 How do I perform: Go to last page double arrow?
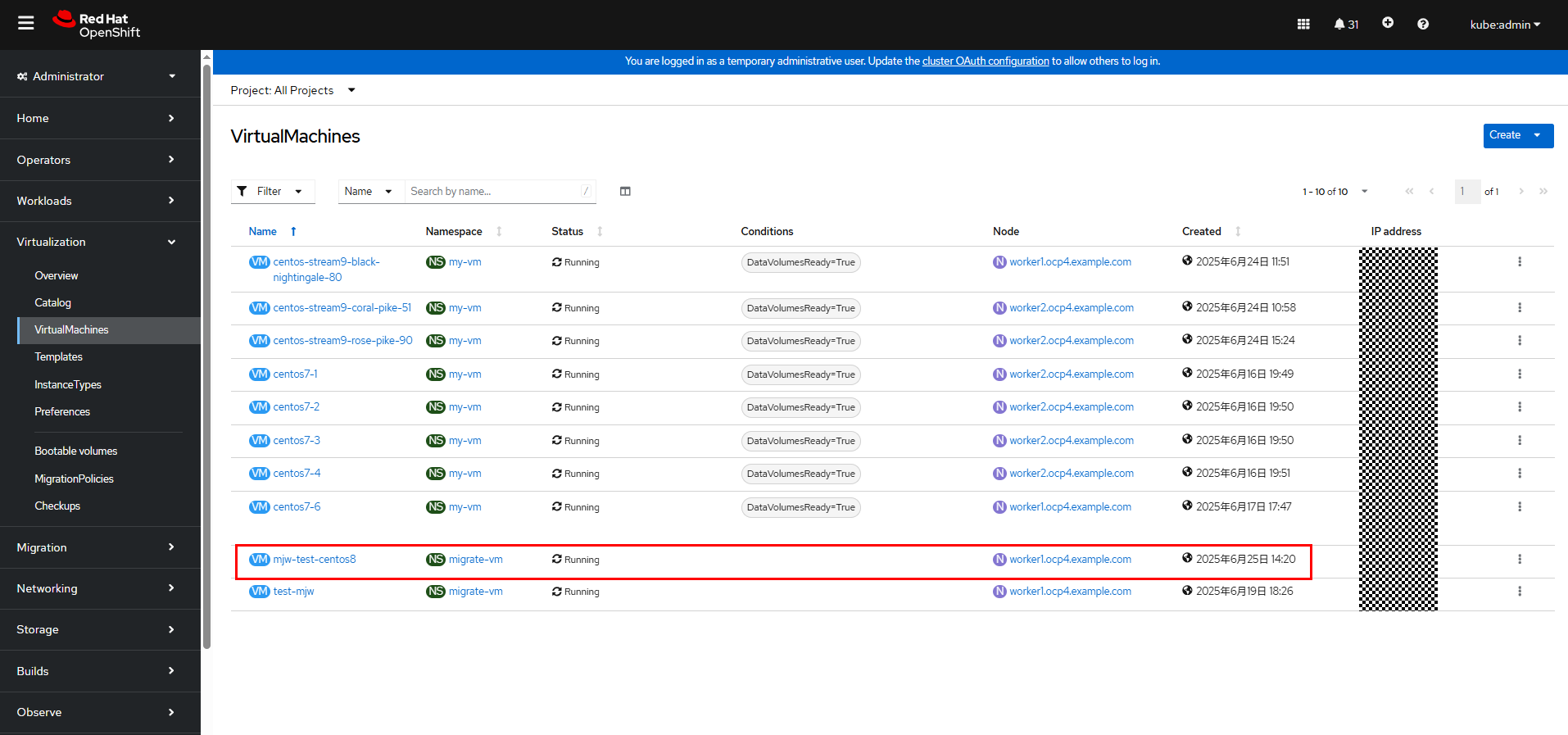point(1543,191)
